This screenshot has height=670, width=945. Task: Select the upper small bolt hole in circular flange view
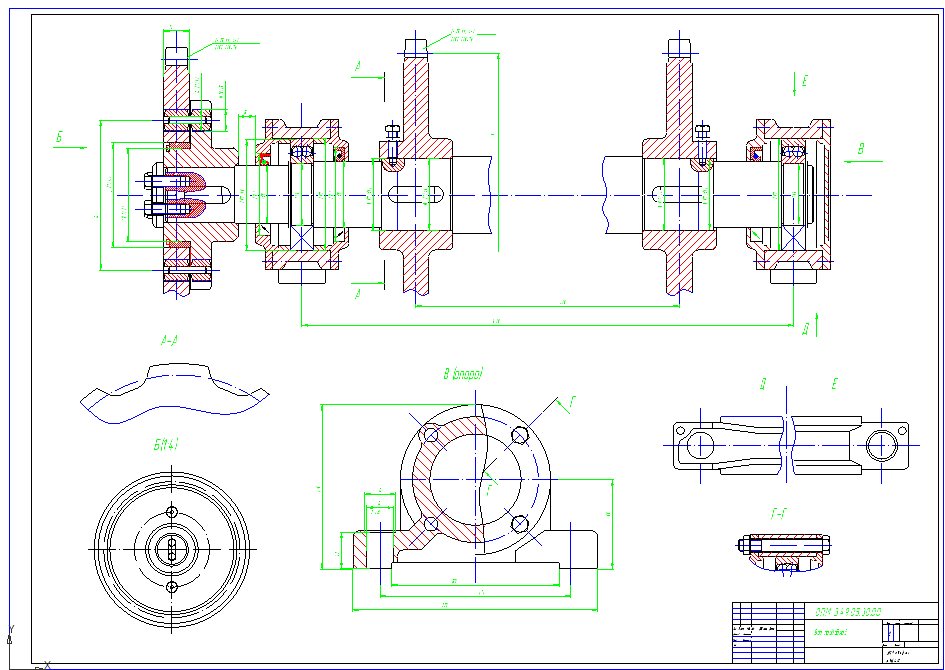(x=172, y=512)
